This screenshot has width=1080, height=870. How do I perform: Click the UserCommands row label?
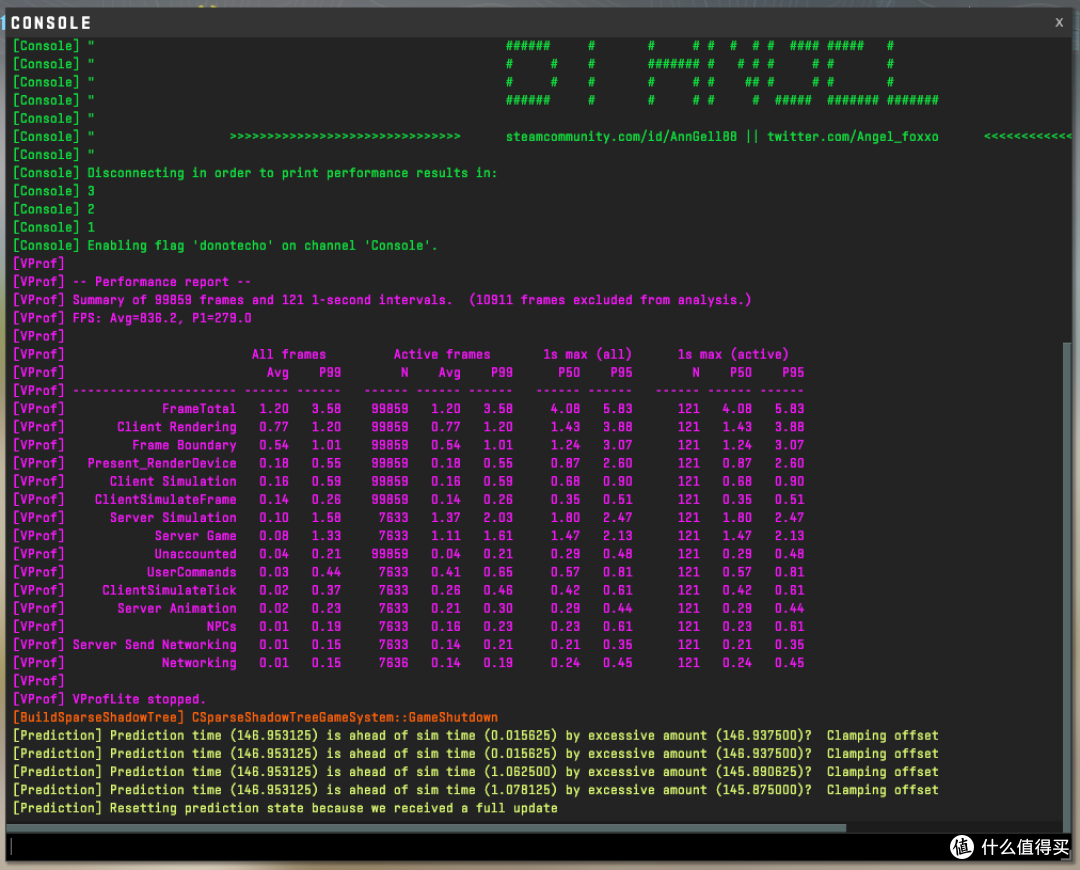(191, 572)
